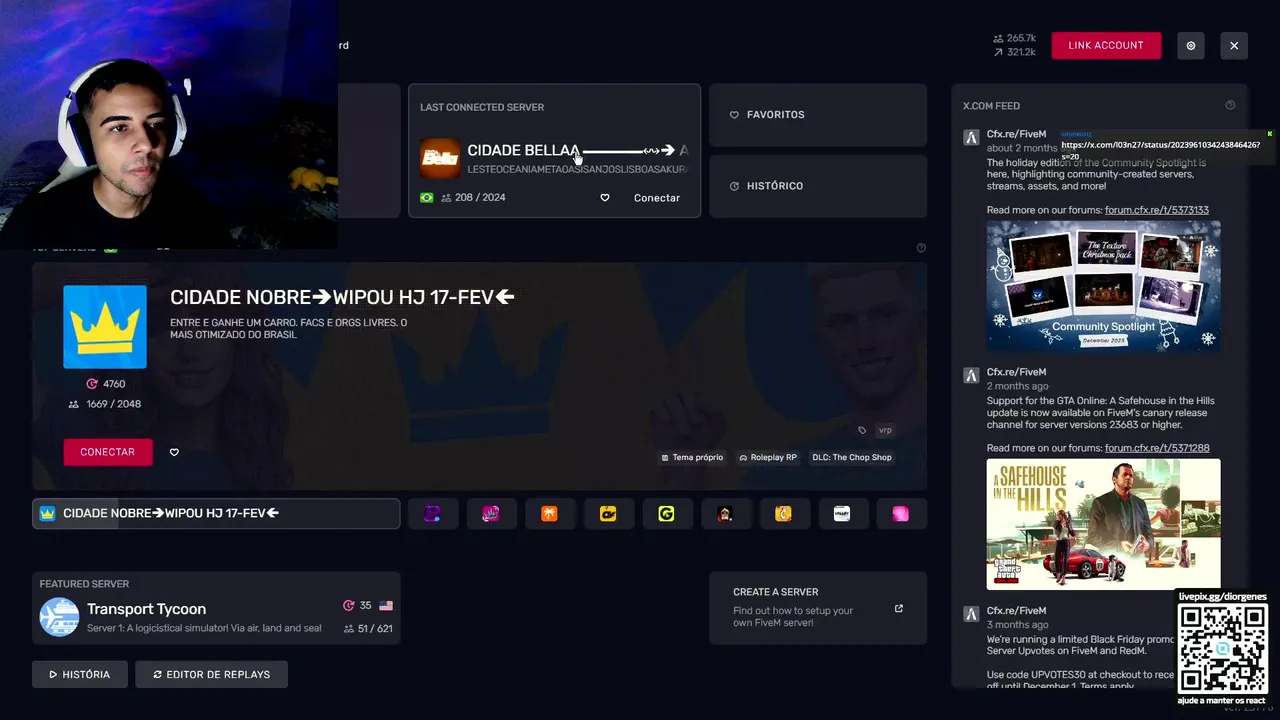Select the white logo server icon

click(842, 514)
